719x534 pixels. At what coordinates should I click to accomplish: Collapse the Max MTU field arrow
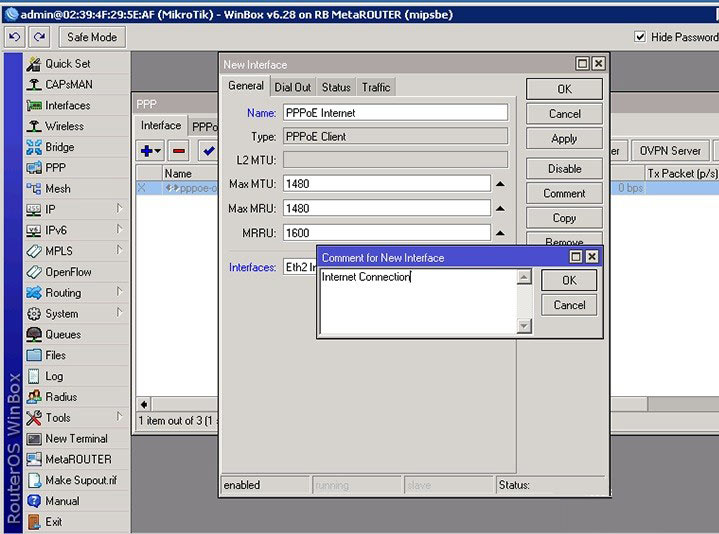pos(500,184)
